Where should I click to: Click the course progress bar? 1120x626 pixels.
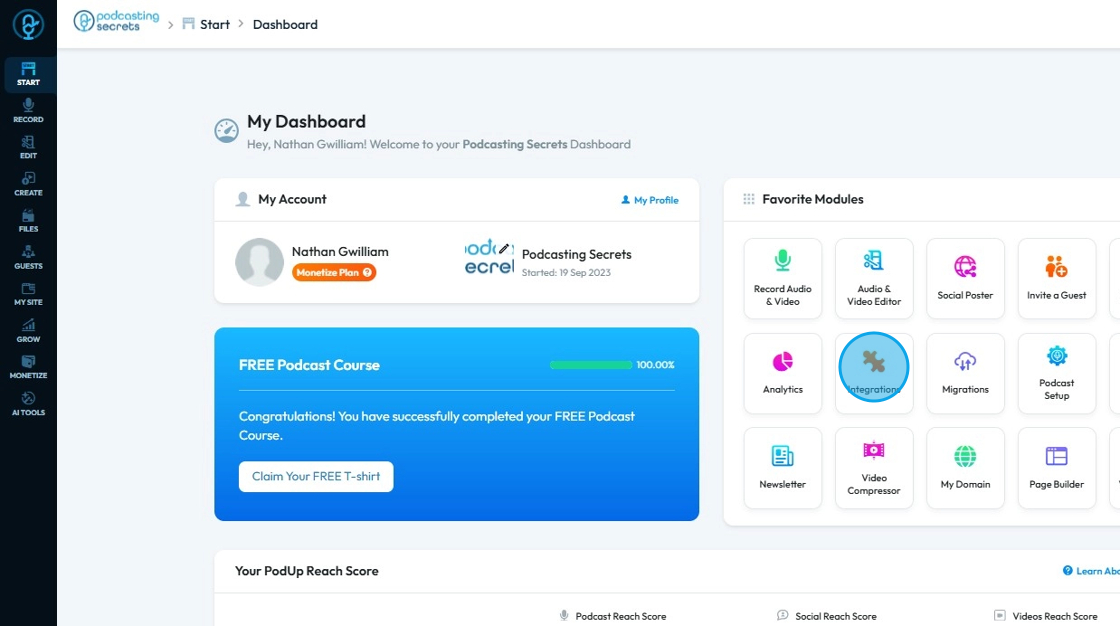coord(591,365)
